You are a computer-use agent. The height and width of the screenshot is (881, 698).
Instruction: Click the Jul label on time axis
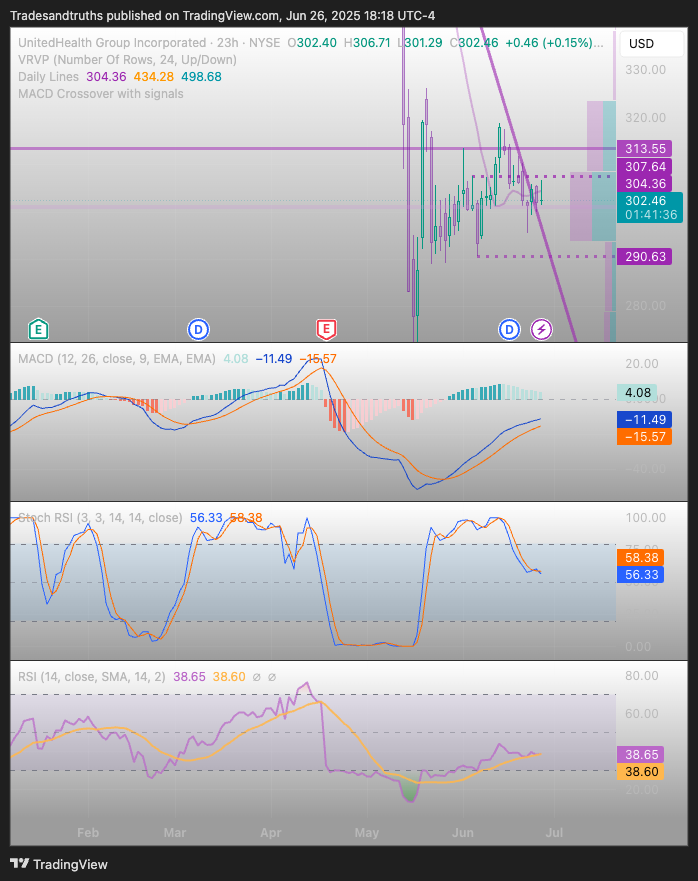555,833
